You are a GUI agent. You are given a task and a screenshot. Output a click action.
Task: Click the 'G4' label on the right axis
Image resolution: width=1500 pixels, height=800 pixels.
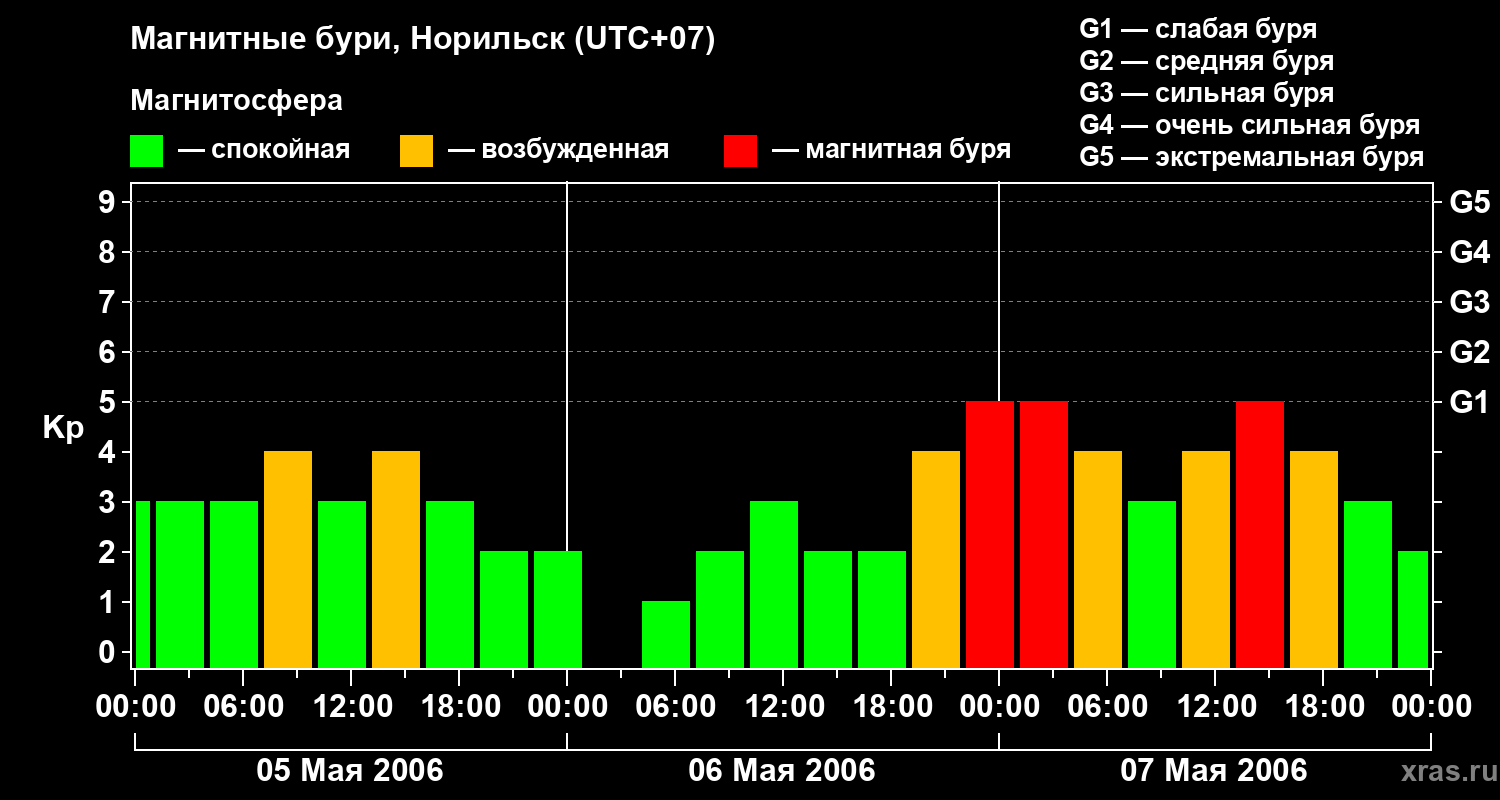(1470, 252)
